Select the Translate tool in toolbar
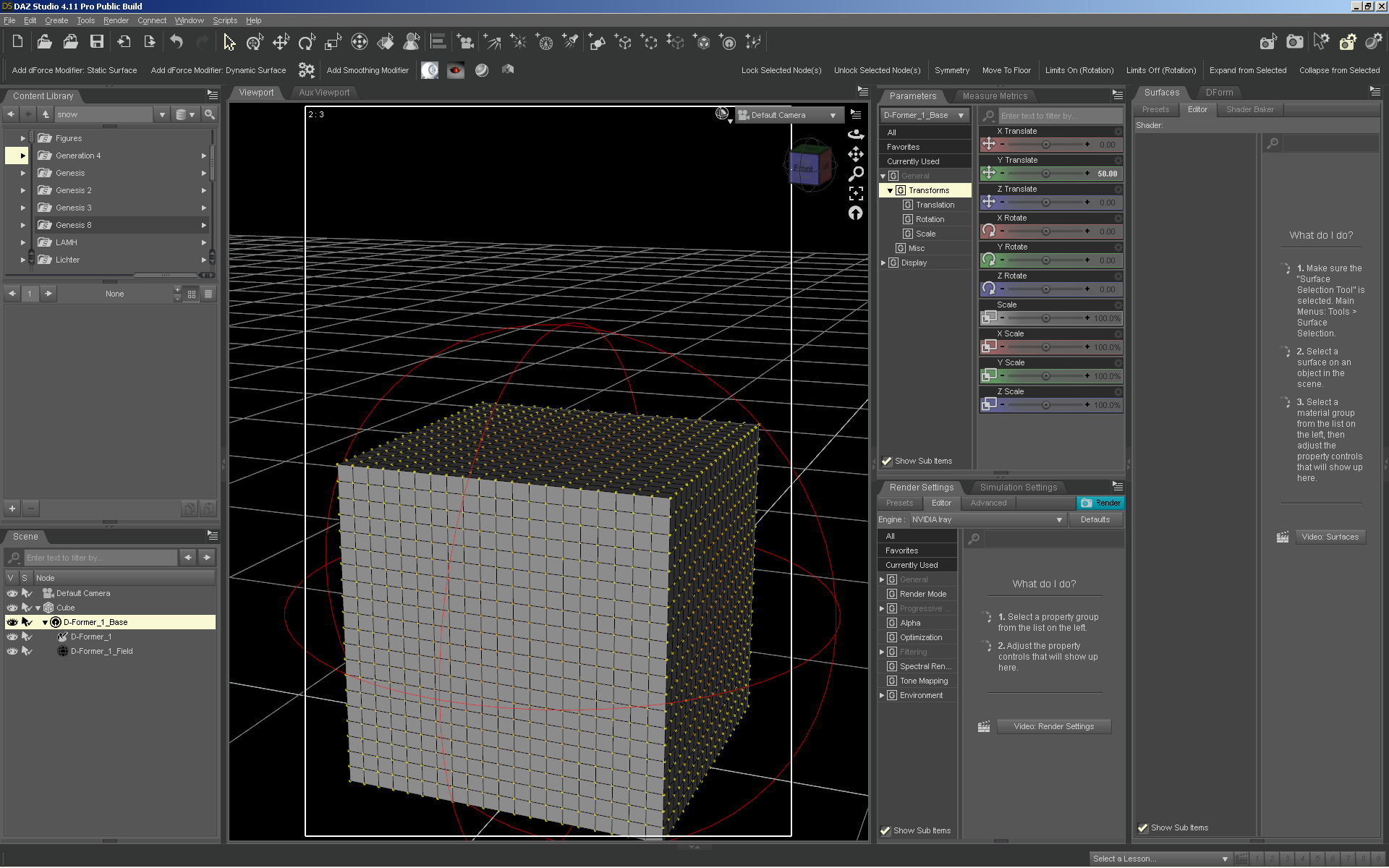1389x868 pixels. pos(281,42)
